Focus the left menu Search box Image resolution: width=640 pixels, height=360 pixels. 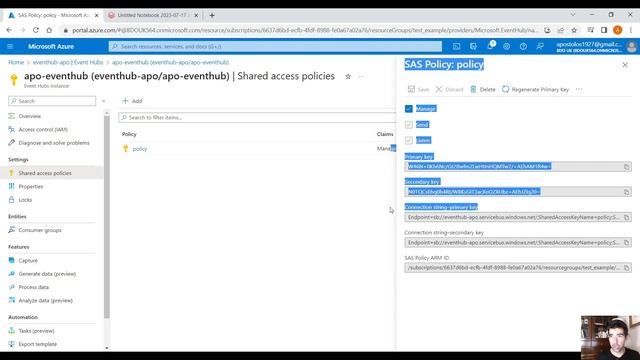tap(52, 101)
